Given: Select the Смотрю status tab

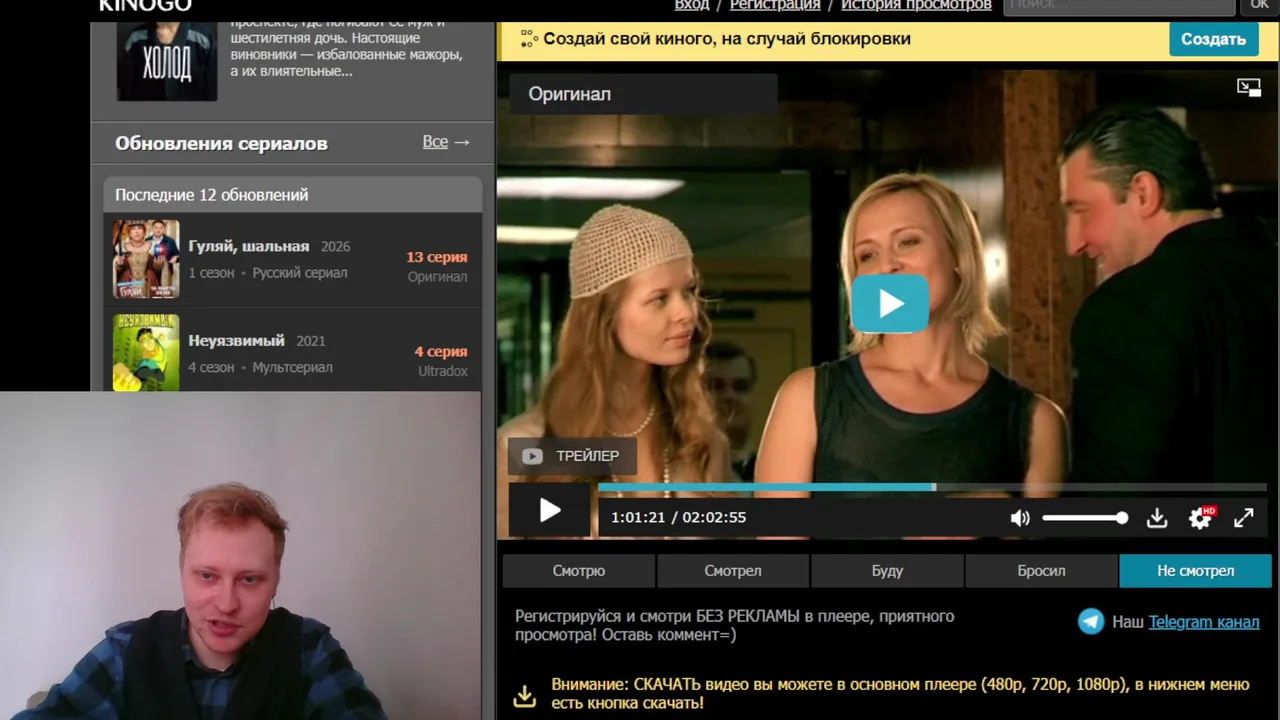Looking at the screenshot, I should coord(579,571).
